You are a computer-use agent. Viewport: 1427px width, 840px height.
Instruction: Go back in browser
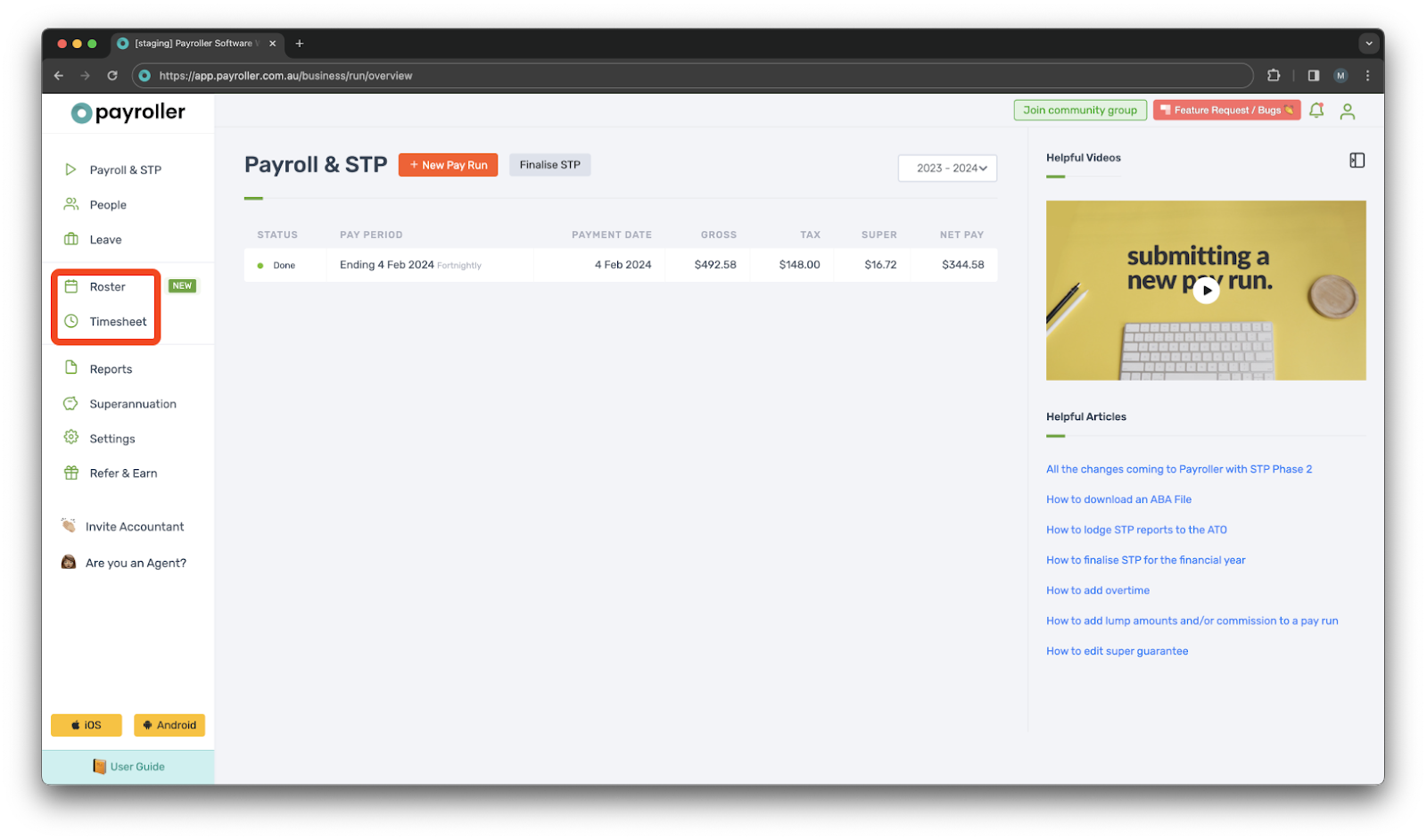click(x=59, y=76)
